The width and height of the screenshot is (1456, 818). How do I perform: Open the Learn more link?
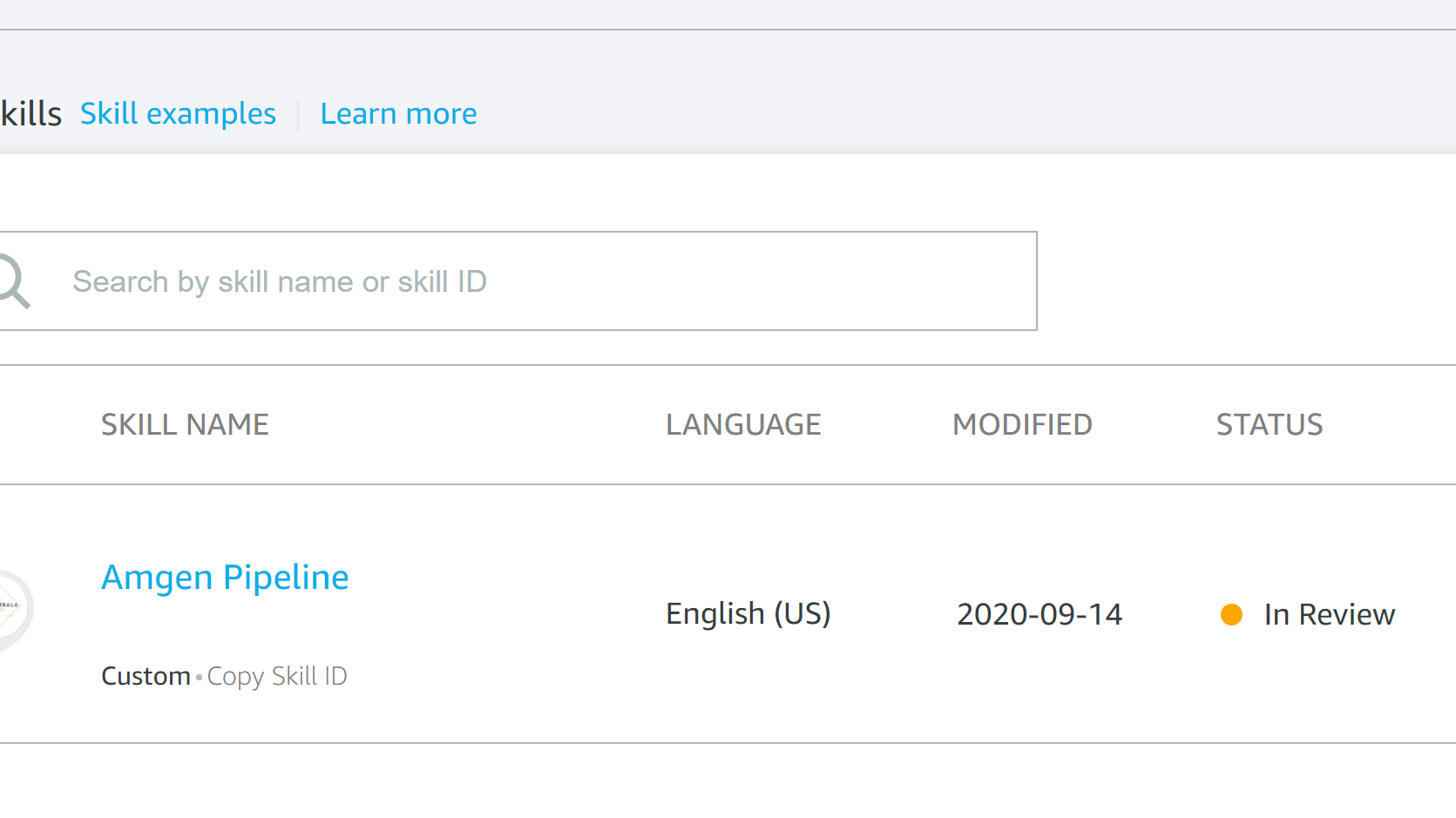pos(398,114)
